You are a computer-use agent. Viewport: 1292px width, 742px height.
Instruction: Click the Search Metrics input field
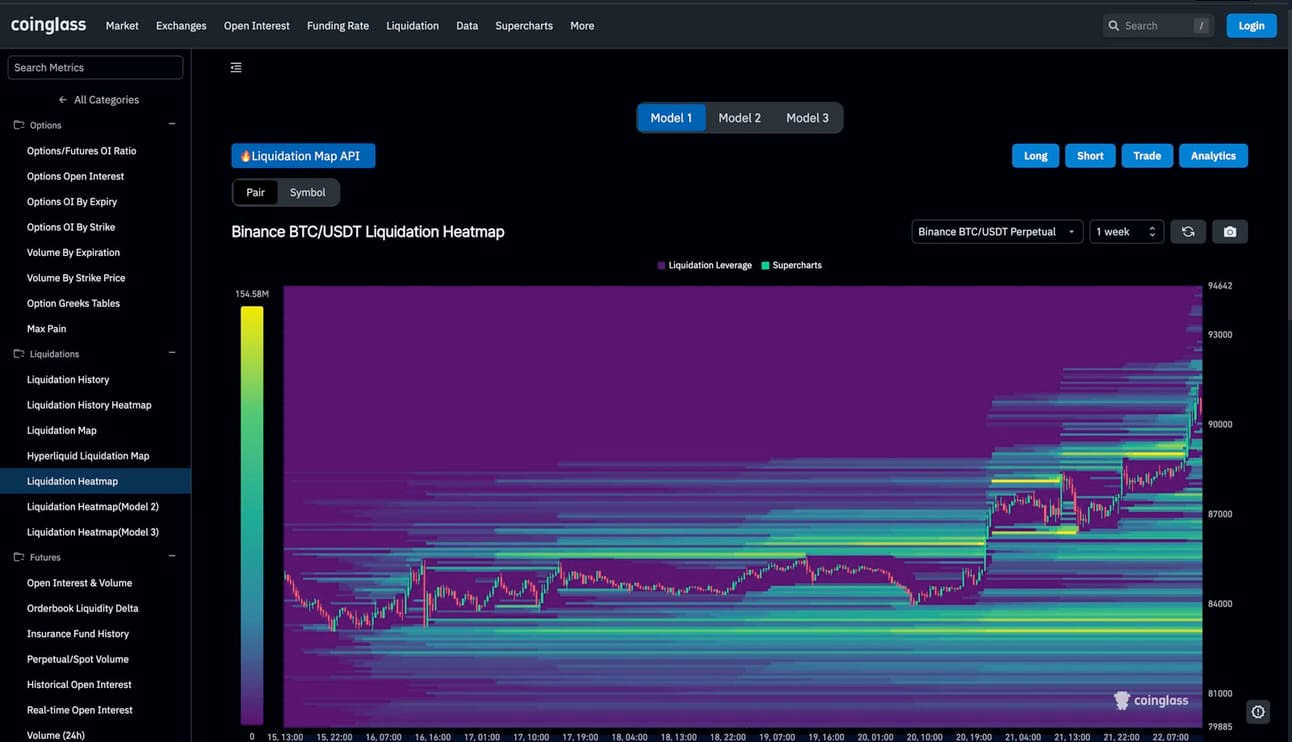click(95, 68)
